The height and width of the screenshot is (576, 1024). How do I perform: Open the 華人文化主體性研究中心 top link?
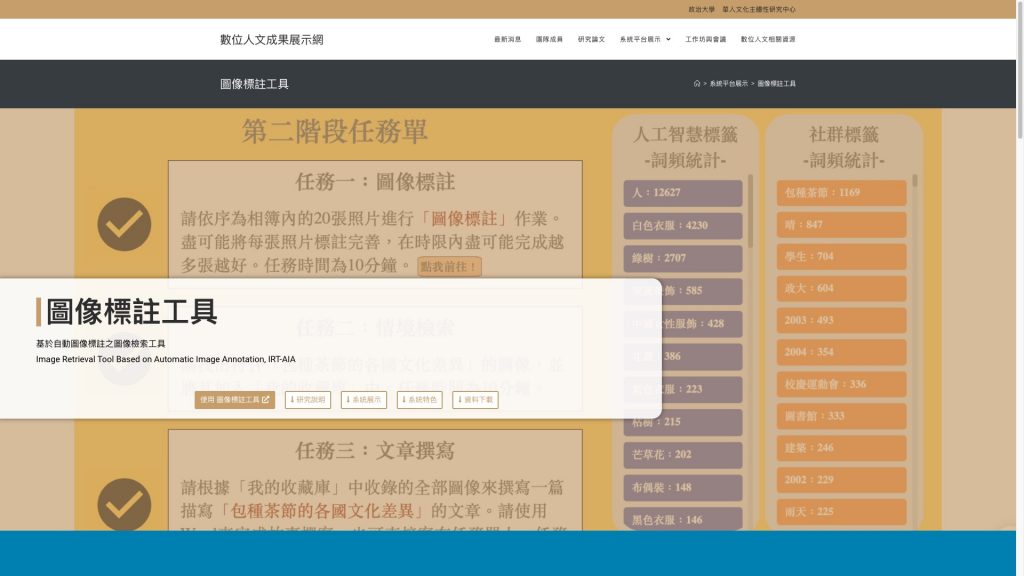(x=759, y=9)
